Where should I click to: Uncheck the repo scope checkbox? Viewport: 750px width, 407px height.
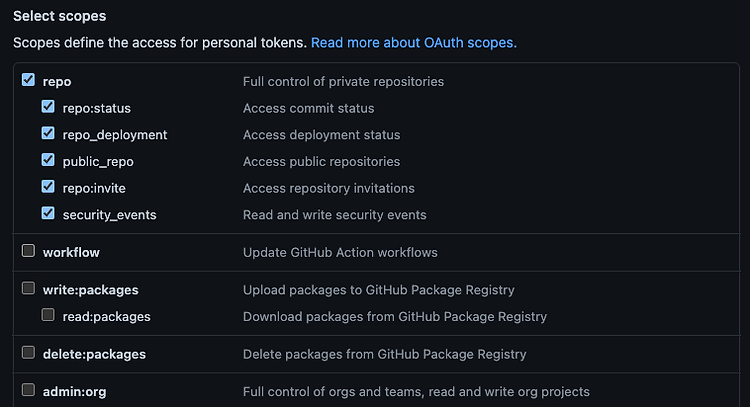pyautogui.click(x=28, y=80)
